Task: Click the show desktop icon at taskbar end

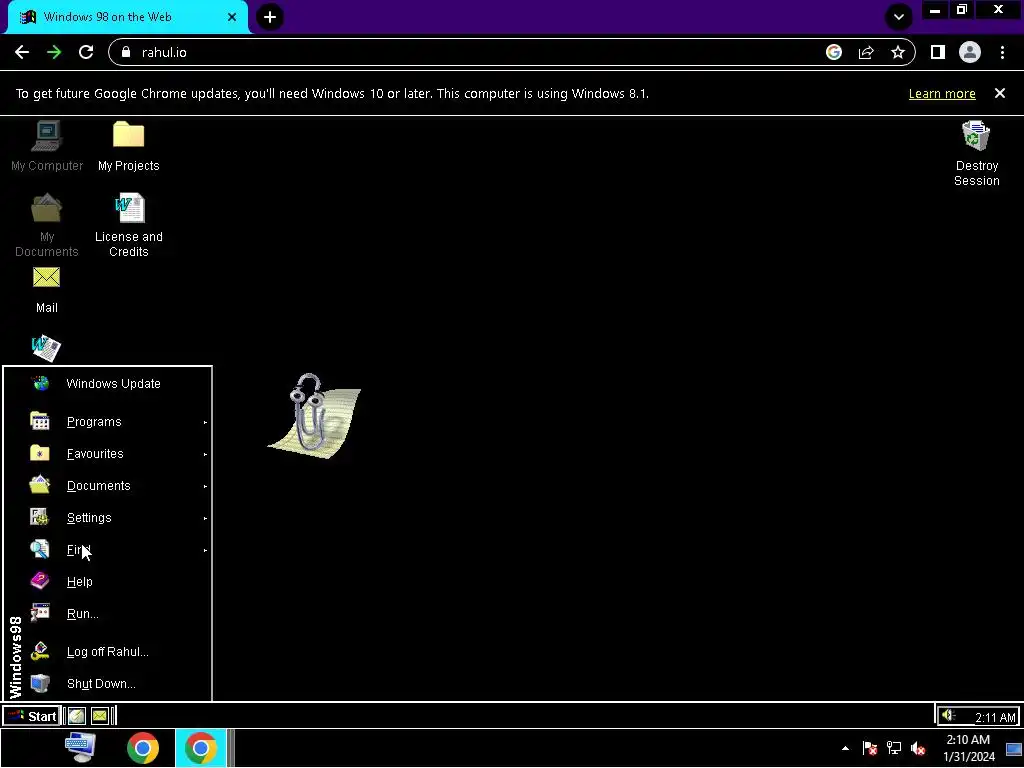Action: [1014, 748]
